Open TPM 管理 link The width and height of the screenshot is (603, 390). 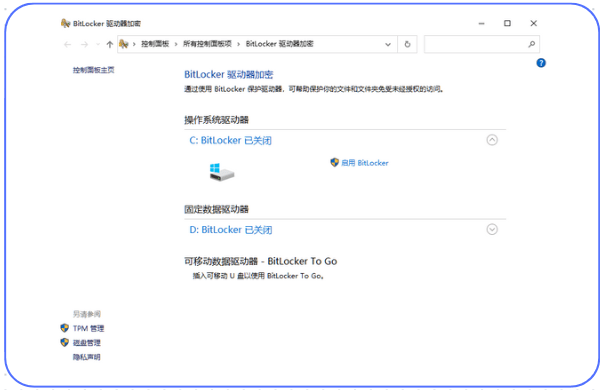click(x=88, y=328)
